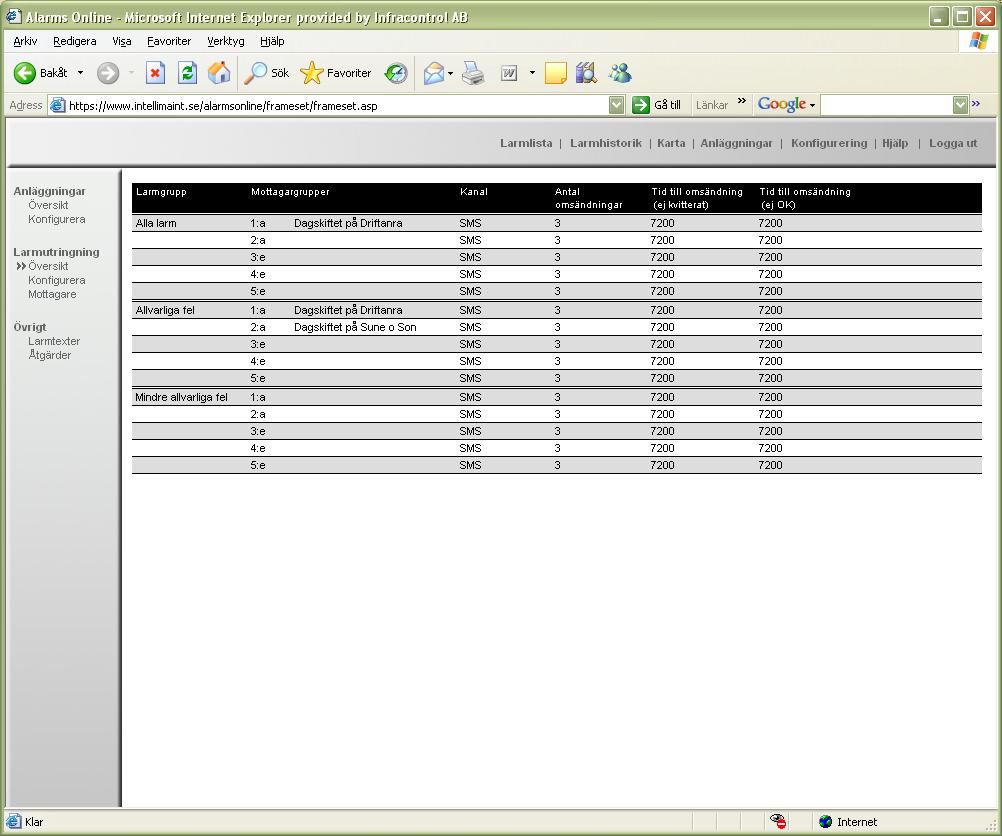
Task: Open Mottagare in the sidebar
Action: pyautogui.click(x=52, y=294)
